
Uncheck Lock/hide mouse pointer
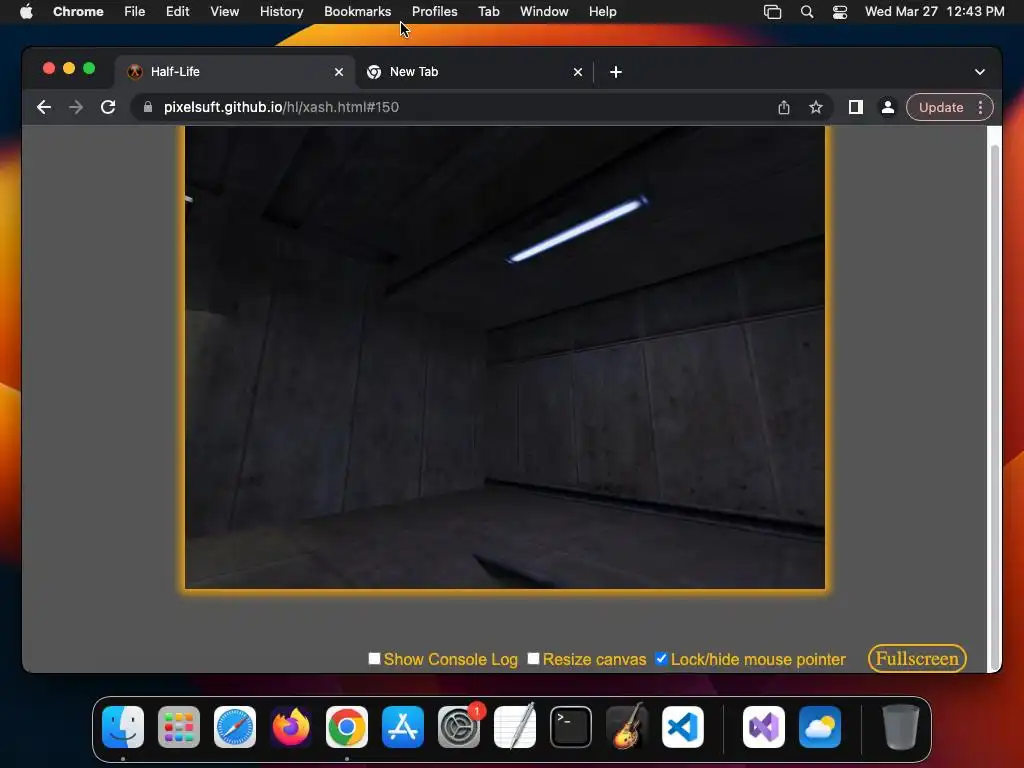click(662, 658)
